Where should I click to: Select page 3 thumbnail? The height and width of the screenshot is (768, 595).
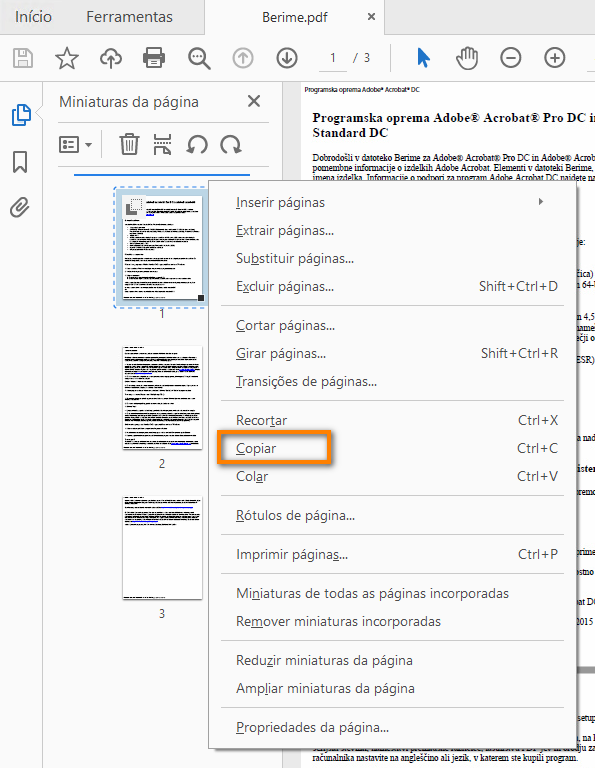(162, 548)
